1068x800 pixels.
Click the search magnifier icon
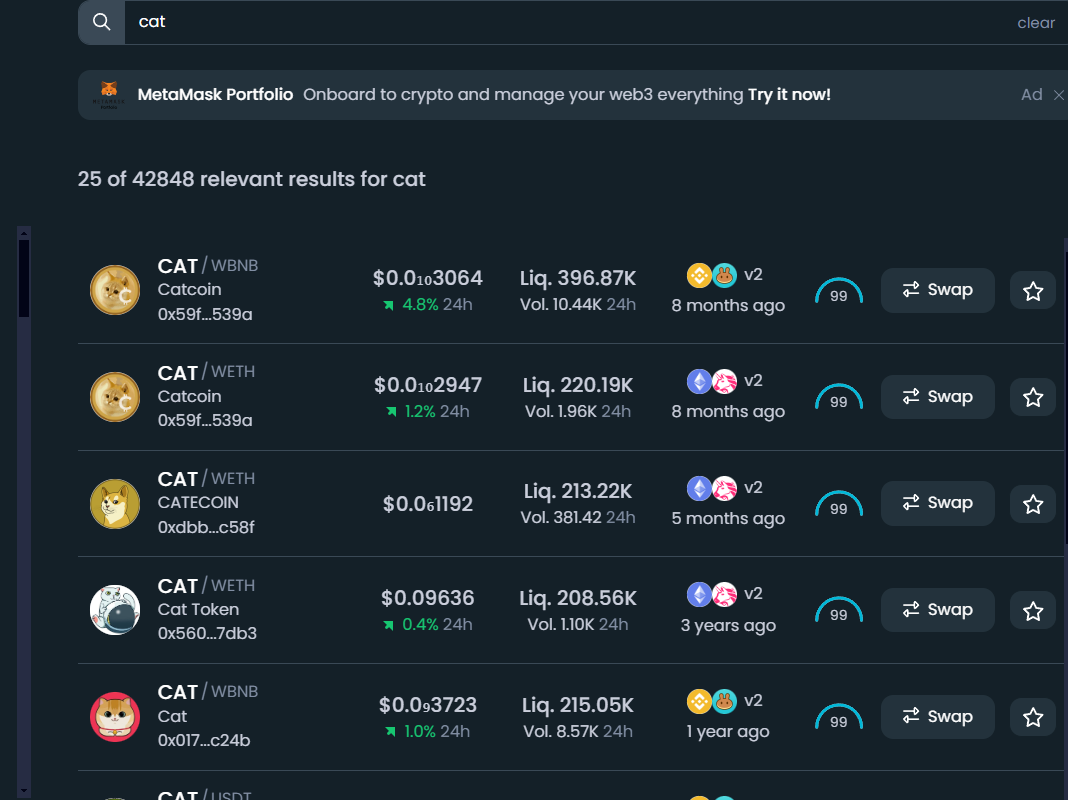101,22
